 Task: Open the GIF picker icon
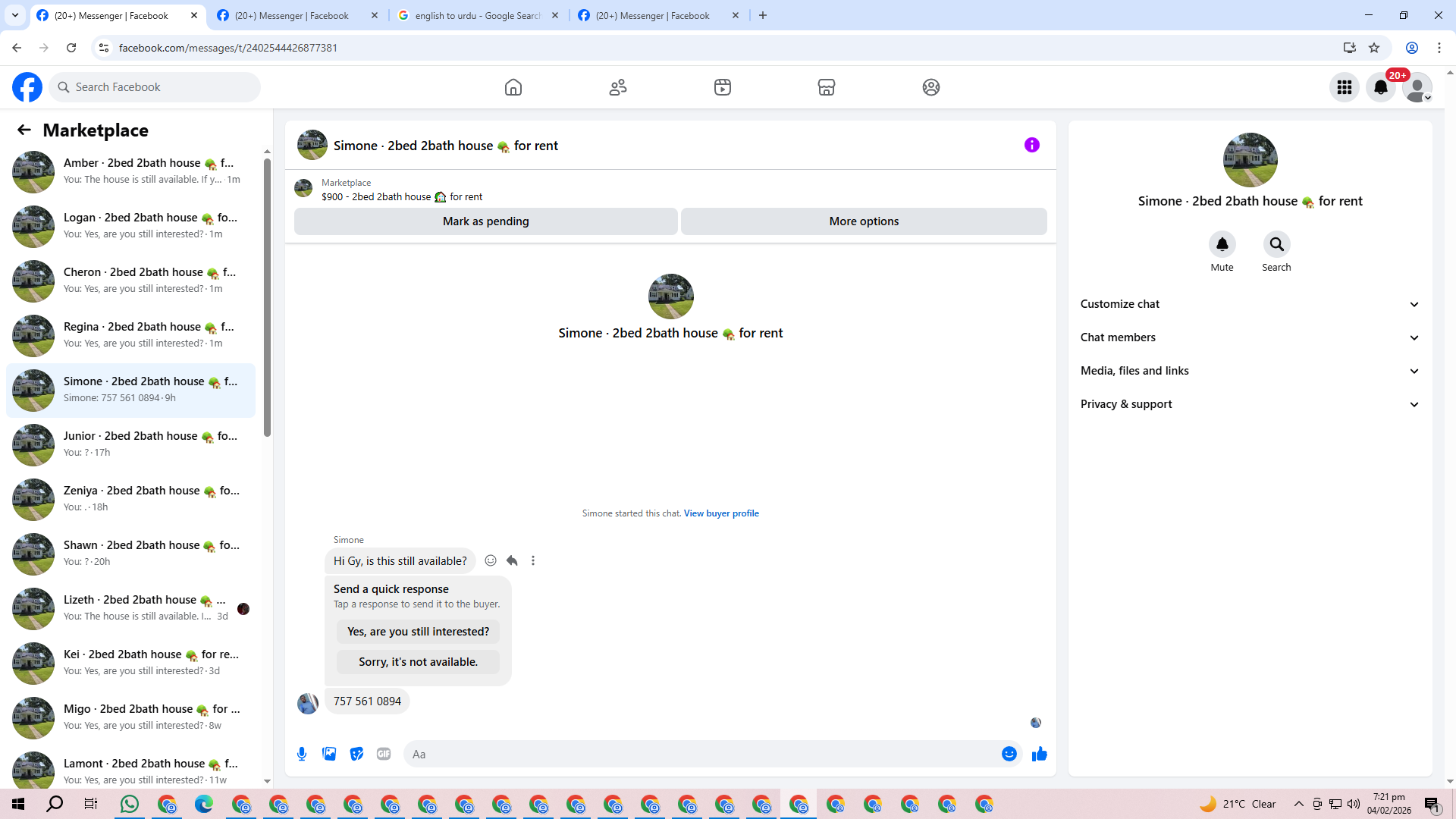point(384,754)
